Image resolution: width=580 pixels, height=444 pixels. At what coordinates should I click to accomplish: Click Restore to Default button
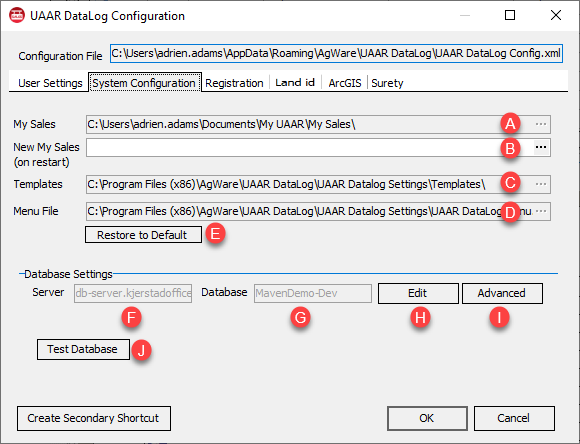144,235
